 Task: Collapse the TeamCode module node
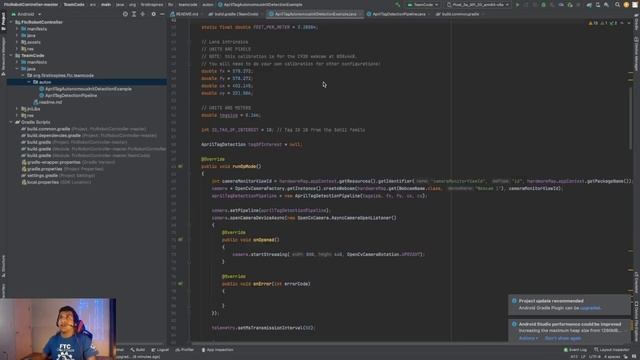coord(11,56)
